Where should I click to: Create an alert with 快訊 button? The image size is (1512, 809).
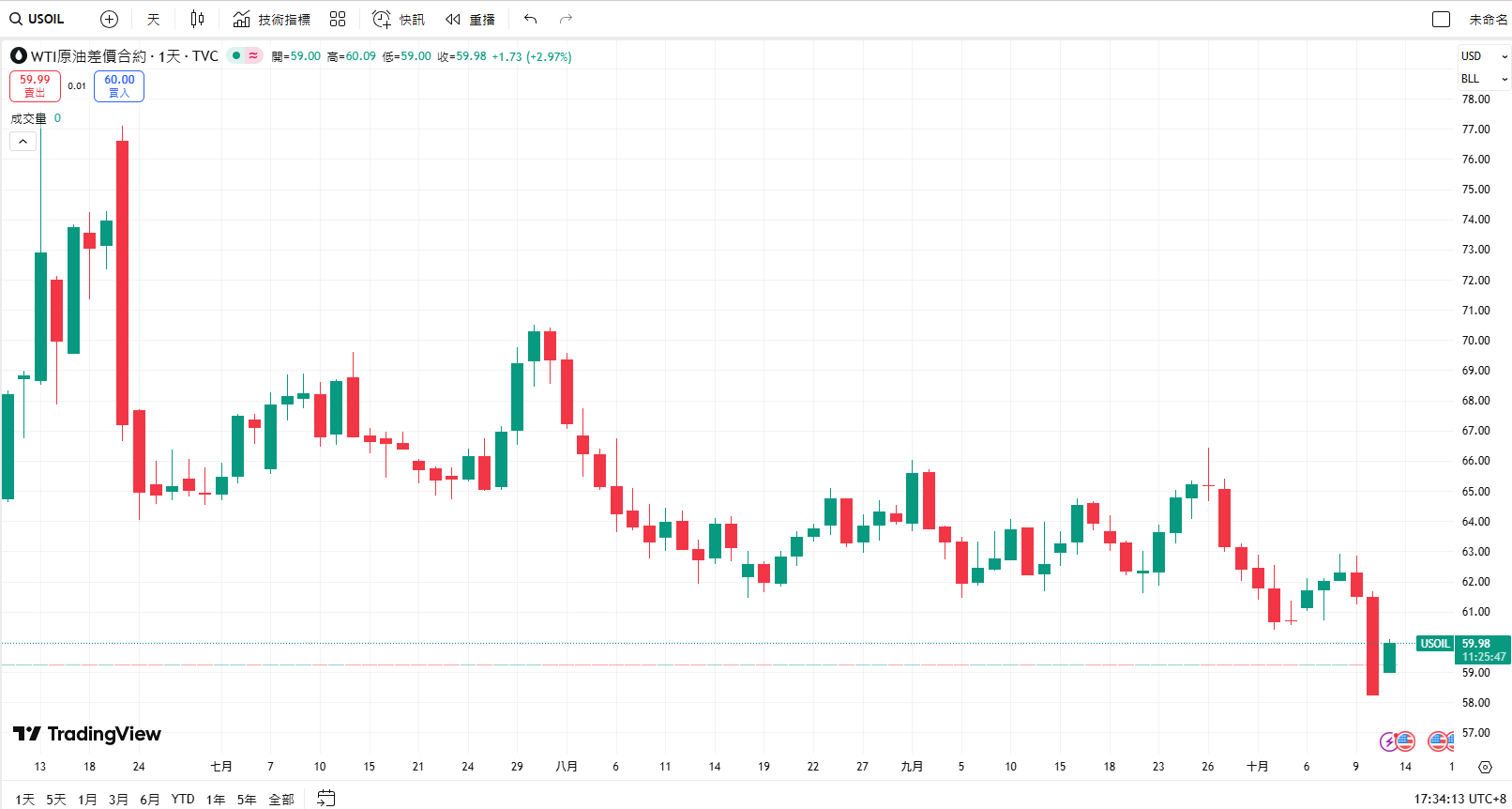pos(399,19)
